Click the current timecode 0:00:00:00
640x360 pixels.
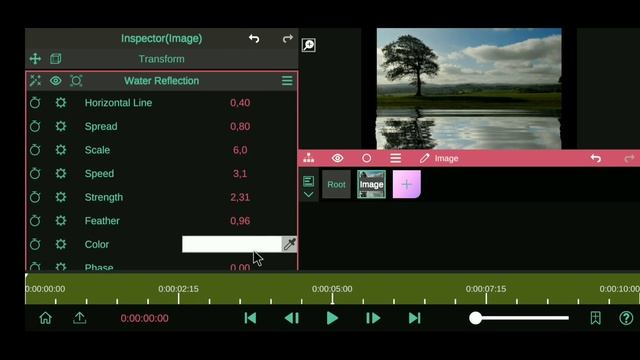144,318
